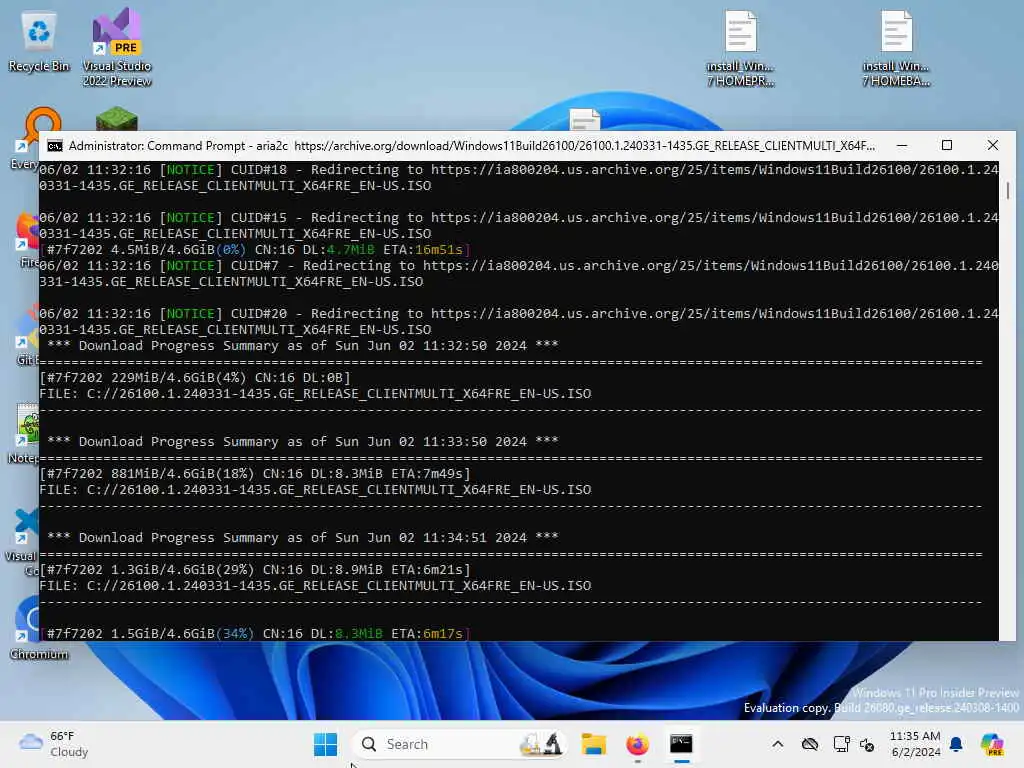Click the Minecraft grass block desktop icon
The height and width of the screenshot is (768, 1024).
117,120
